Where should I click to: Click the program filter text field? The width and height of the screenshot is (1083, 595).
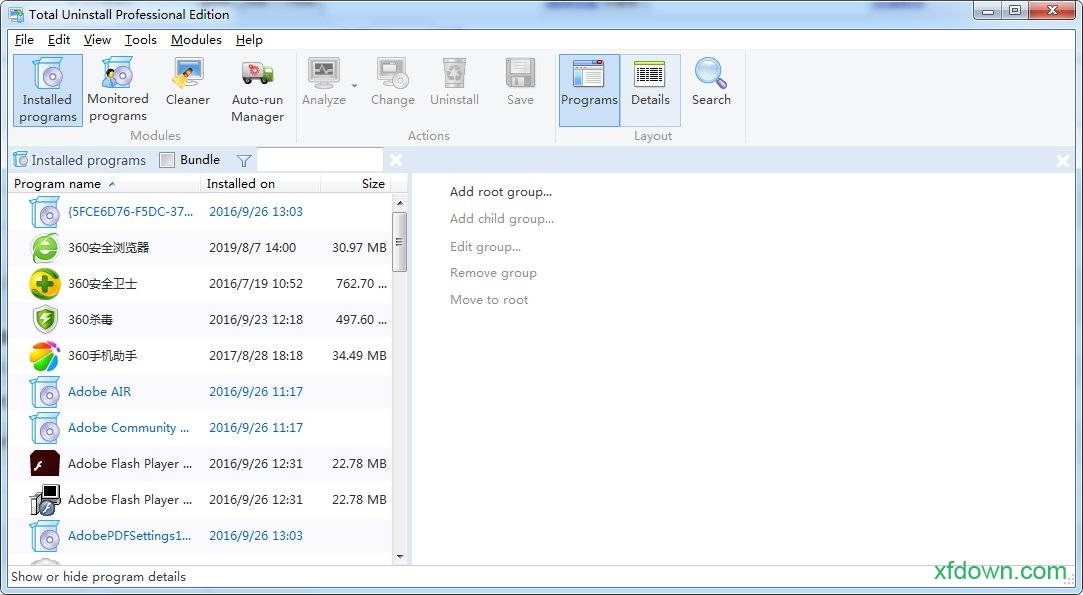tap(319, 160)
